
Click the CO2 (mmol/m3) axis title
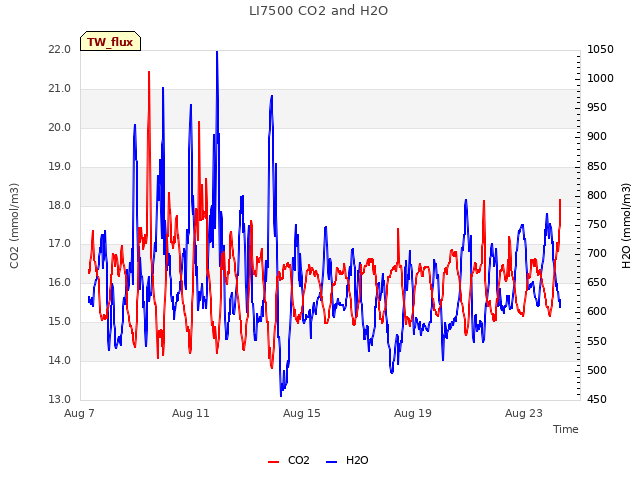coord(14,226)
